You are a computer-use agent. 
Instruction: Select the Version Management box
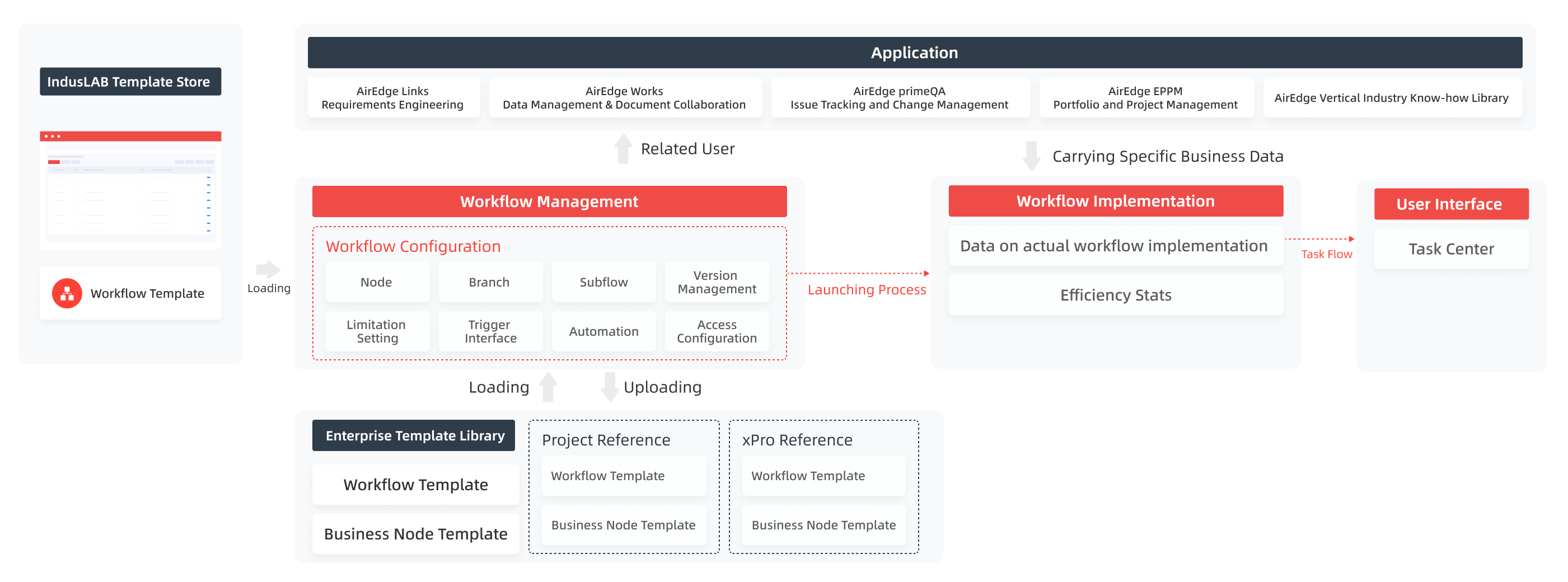pyautogui.click(x=717, y=282)
